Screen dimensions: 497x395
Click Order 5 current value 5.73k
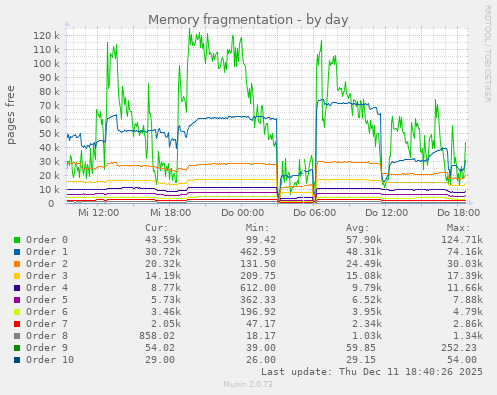click(x=166, y=300)
